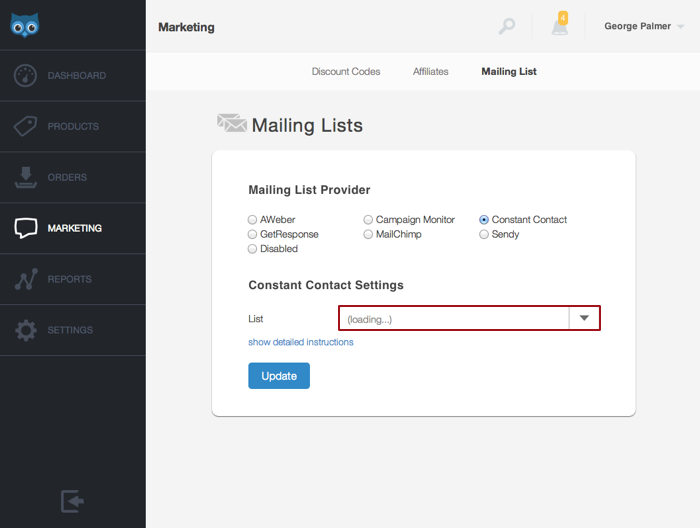The width and height of the screenshot is (700, 528).
Task: Open the List dropdown arrow
Action: click(x=584, y=318)
